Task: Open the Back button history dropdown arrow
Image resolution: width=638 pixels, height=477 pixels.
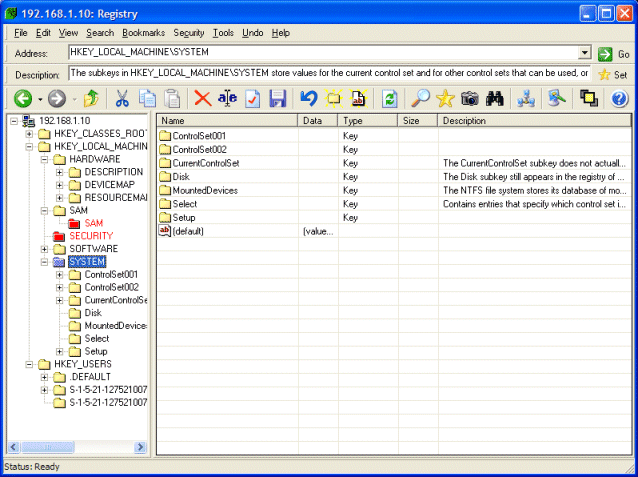Action: coord(40,99)
